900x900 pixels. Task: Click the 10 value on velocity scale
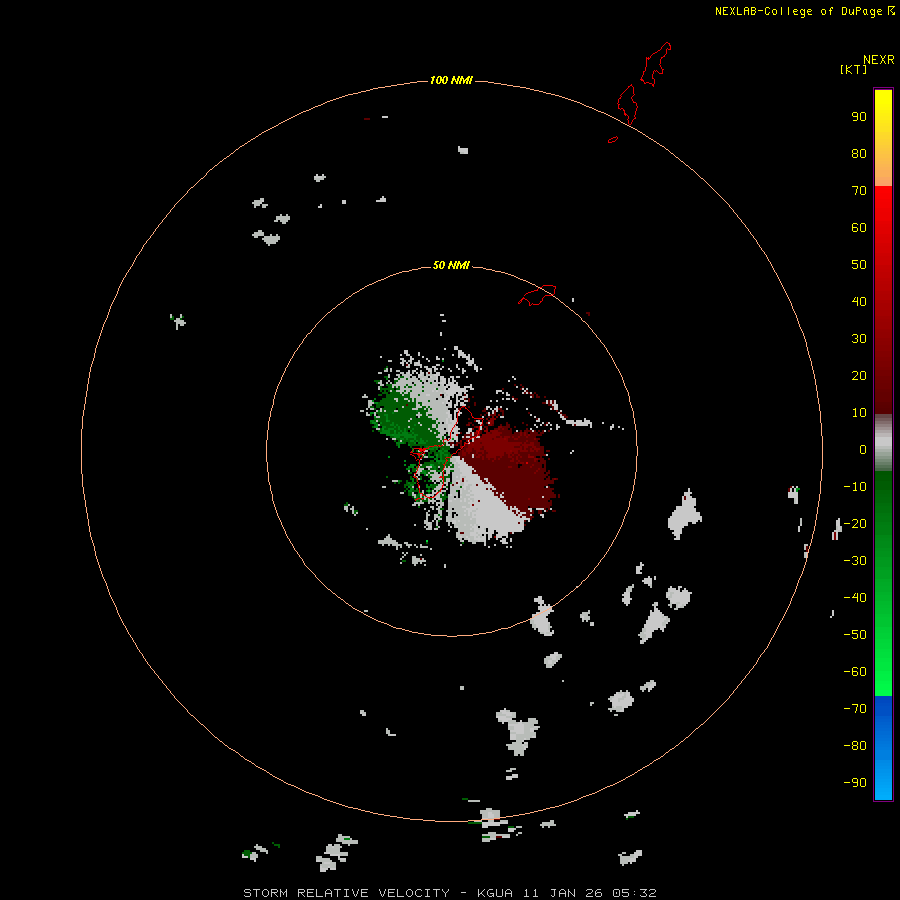pyautogui.click(x=859, y=413)
